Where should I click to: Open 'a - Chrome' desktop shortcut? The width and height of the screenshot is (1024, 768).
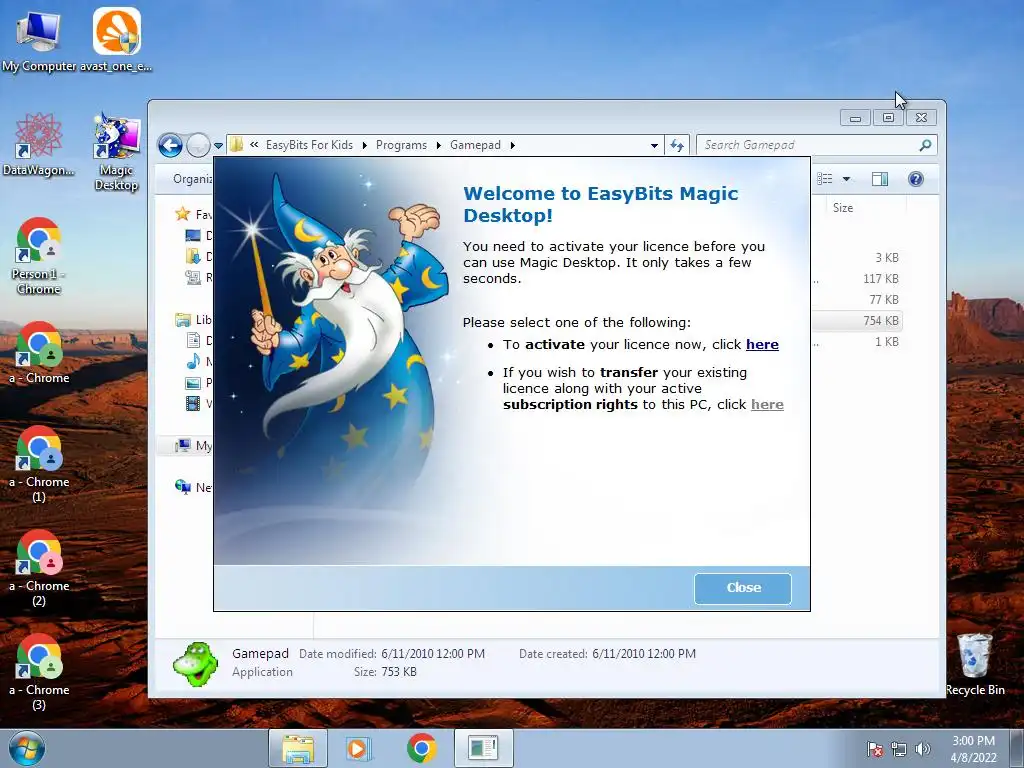pyautogui.click(x=39, y=353)
